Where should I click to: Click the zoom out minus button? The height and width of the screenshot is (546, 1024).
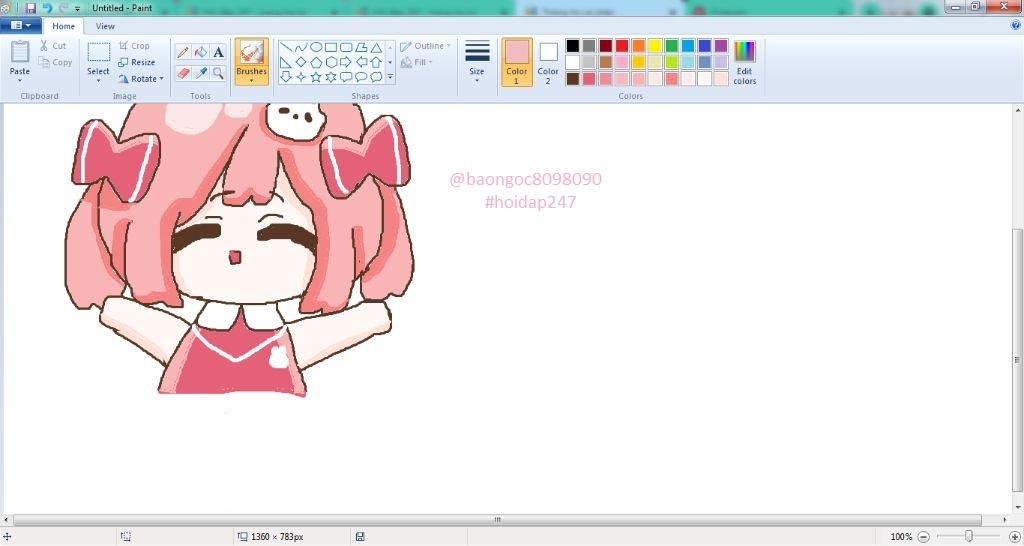coord(923,537)
